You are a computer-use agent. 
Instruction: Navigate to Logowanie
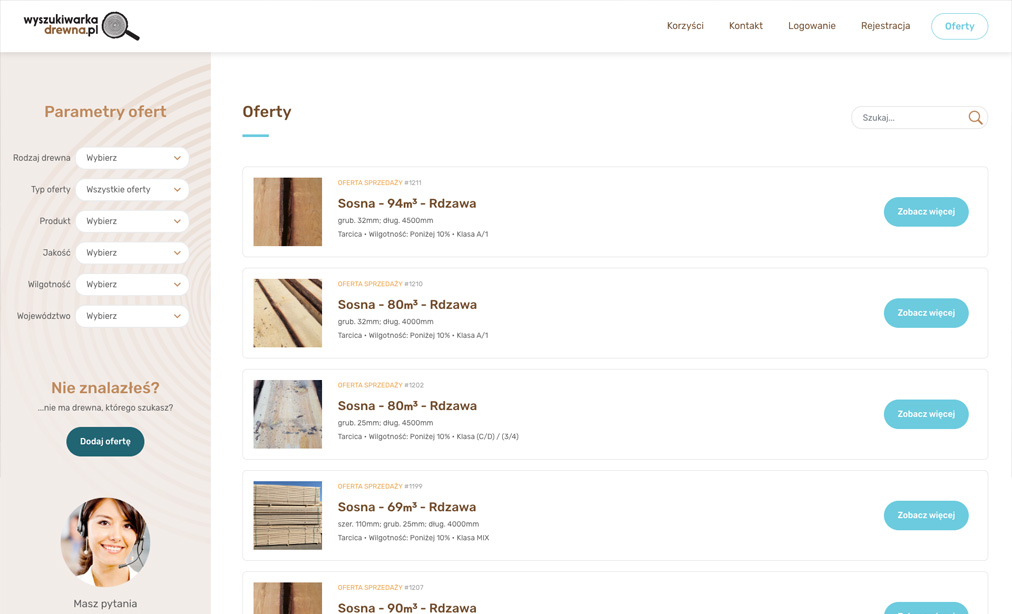coord(811,26)
